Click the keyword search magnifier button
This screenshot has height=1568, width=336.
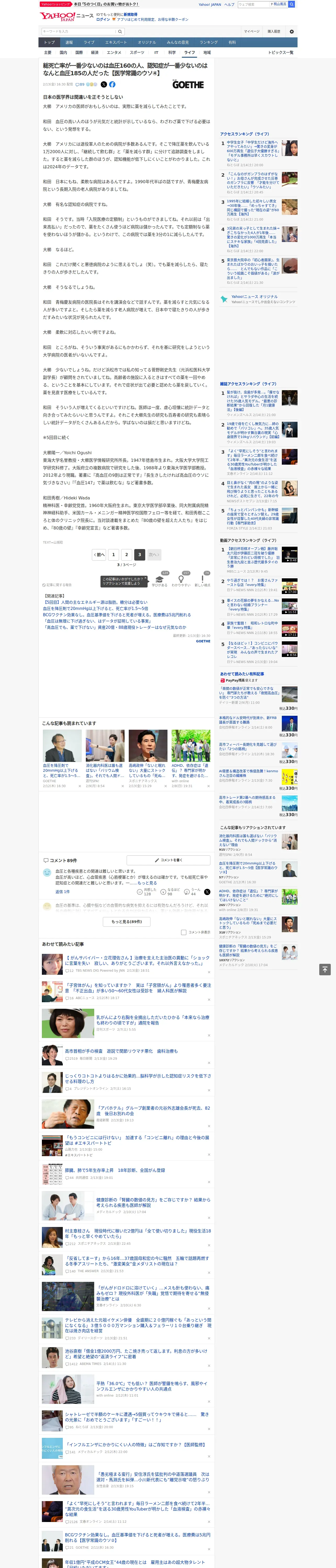coord(120,32)
